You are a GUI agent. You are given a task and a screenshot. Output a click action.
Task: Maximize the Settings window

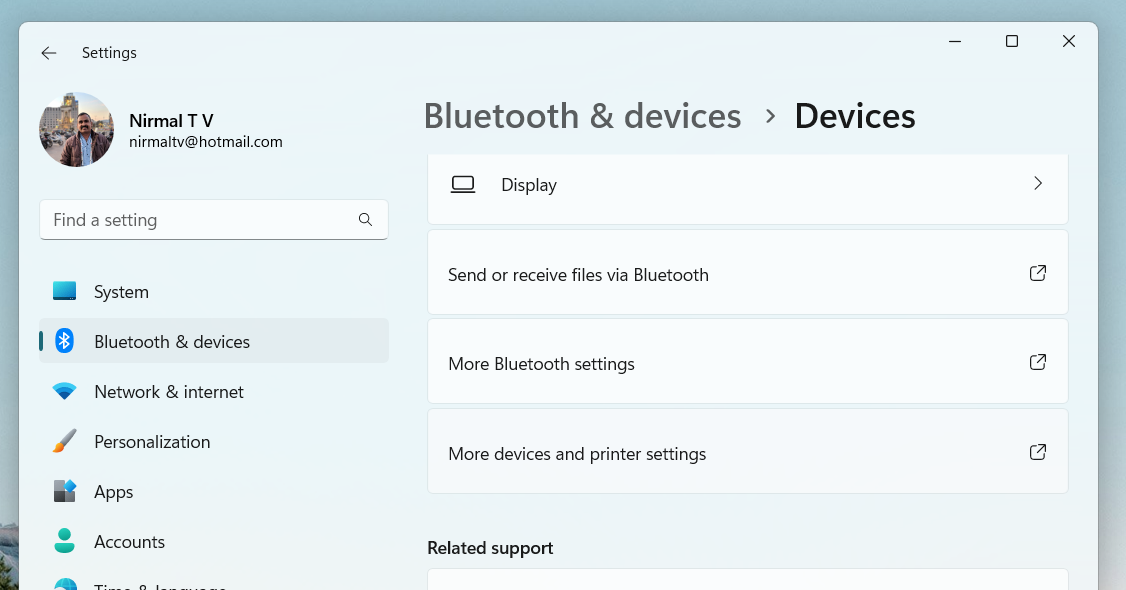1012,42
